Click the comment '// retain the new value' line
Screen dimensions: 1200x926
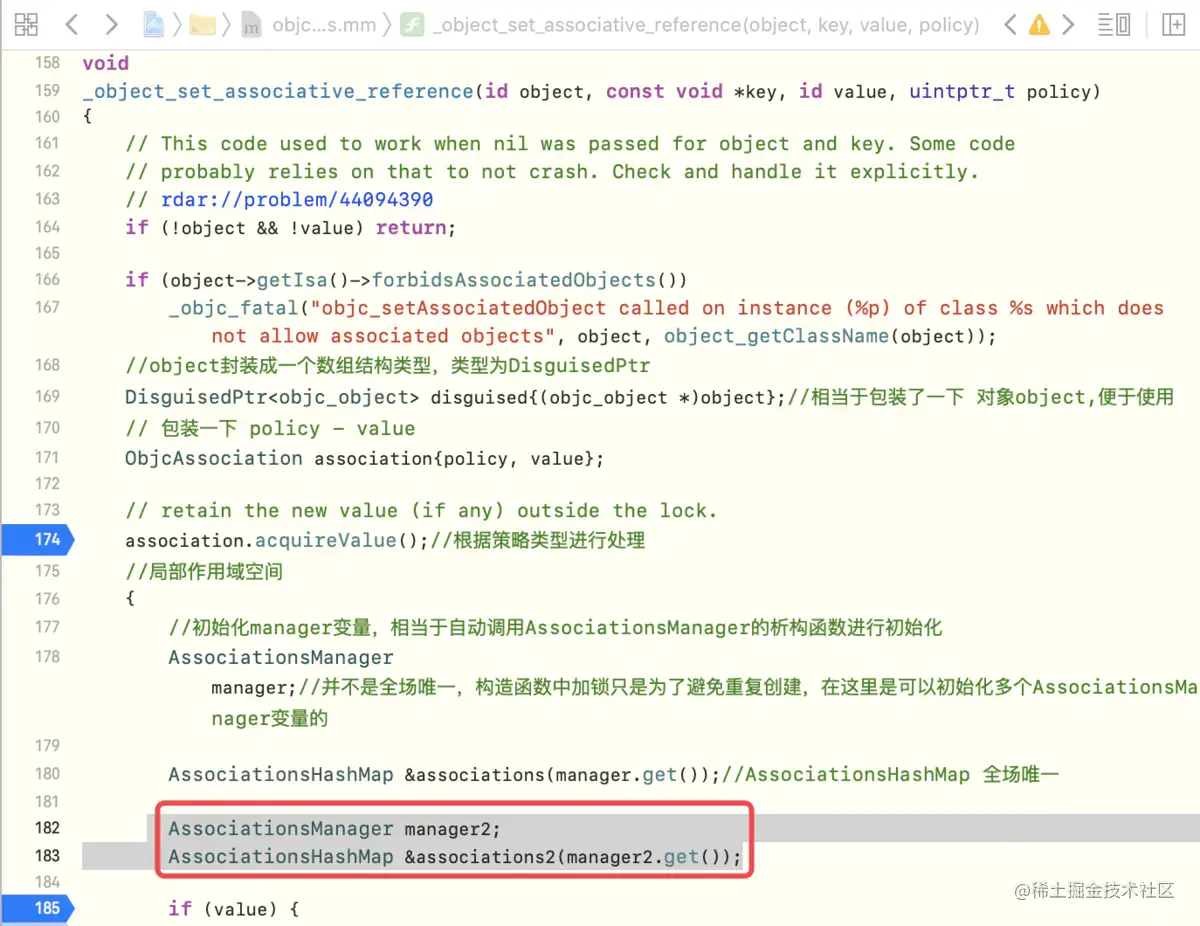click(x=421, y=510)
